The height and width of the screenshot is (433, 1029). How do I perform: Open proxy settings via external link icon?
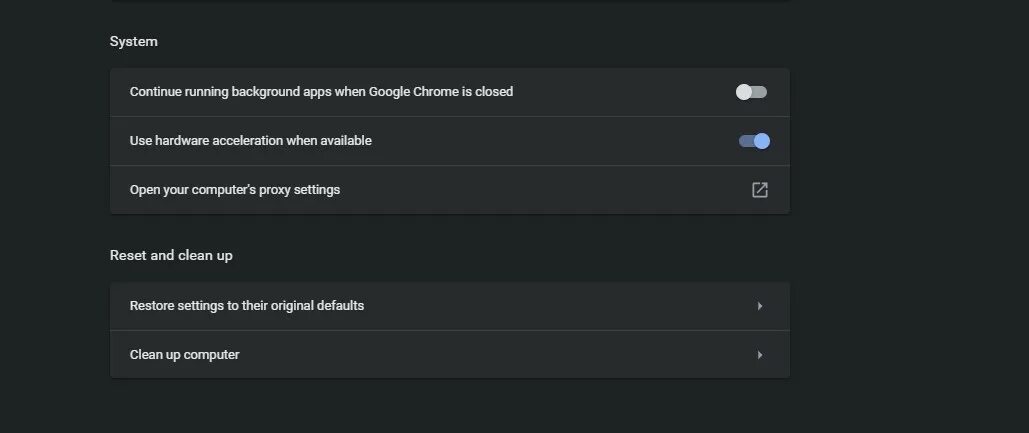click(759, 190)
